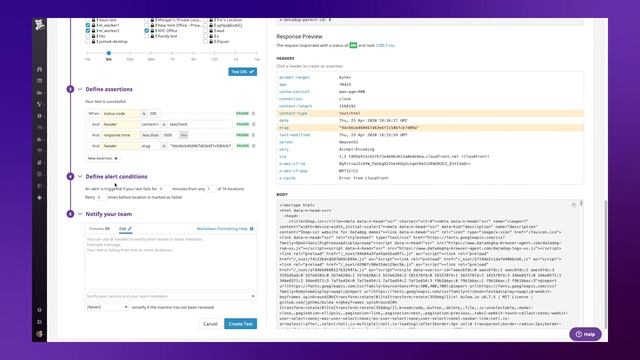The height and width of the screenshot is (360, 640).
Task: Collapse the Notify your team section
Action: [80, 214]
